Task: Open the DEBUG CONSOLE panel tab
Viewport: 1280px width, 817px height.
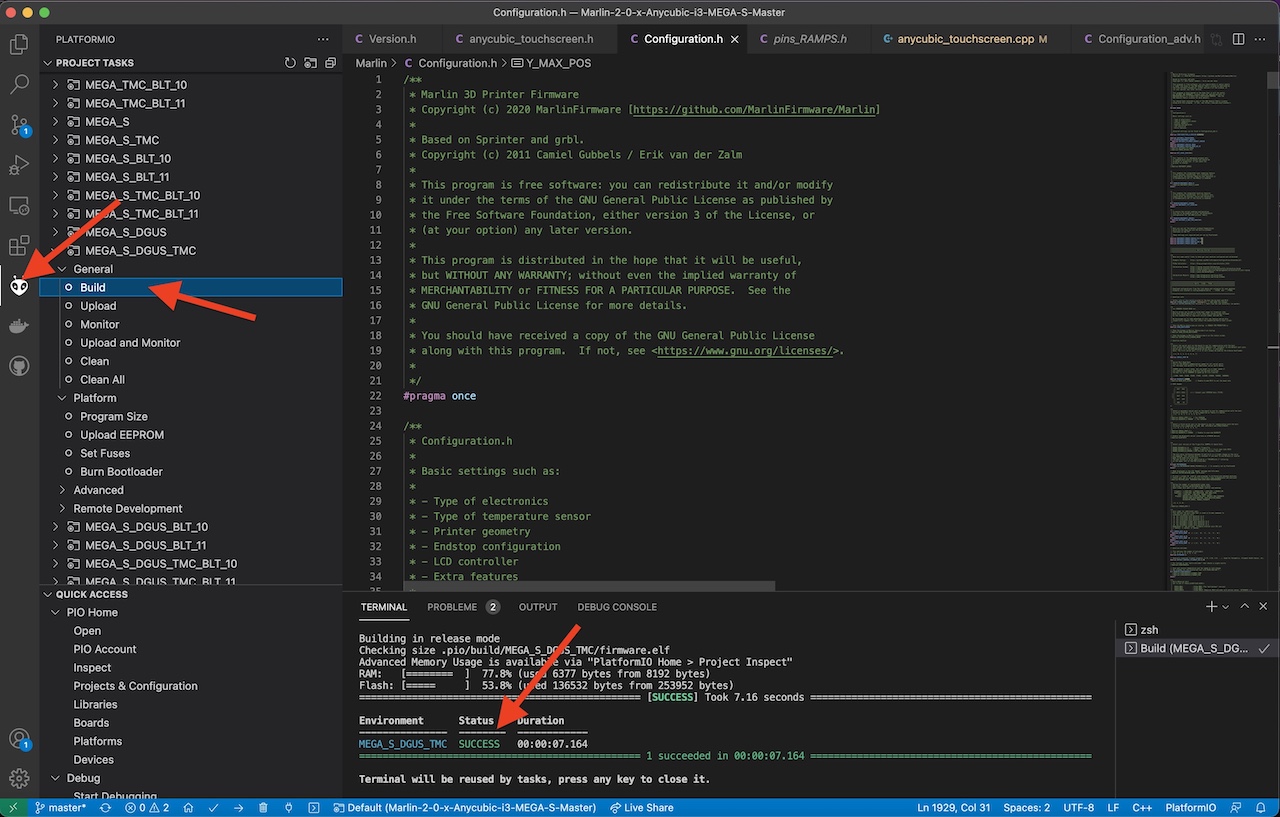Action: tap(617, 607)
